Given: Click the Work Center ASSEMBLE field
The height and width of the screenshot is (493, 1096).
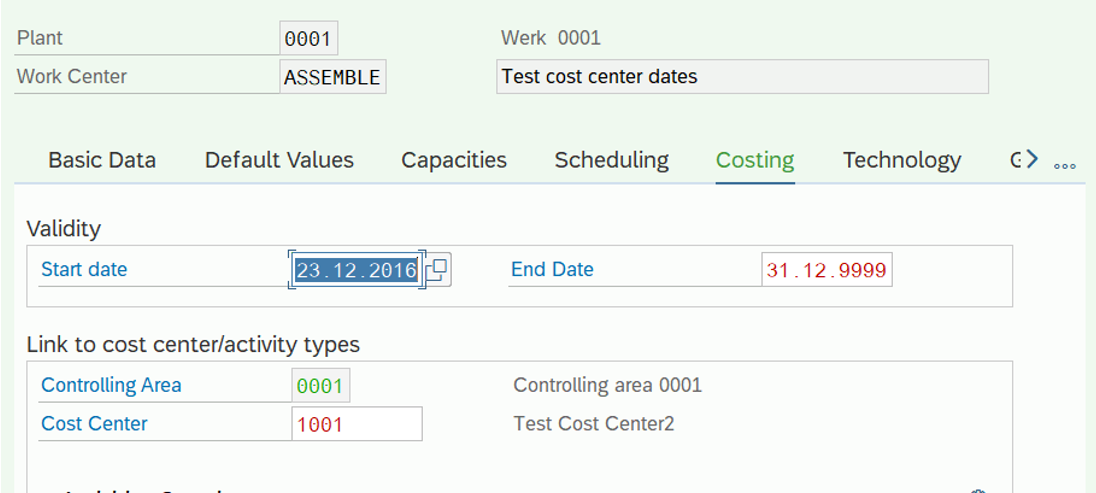Looking at the screenshot, I should coord(333,77).
